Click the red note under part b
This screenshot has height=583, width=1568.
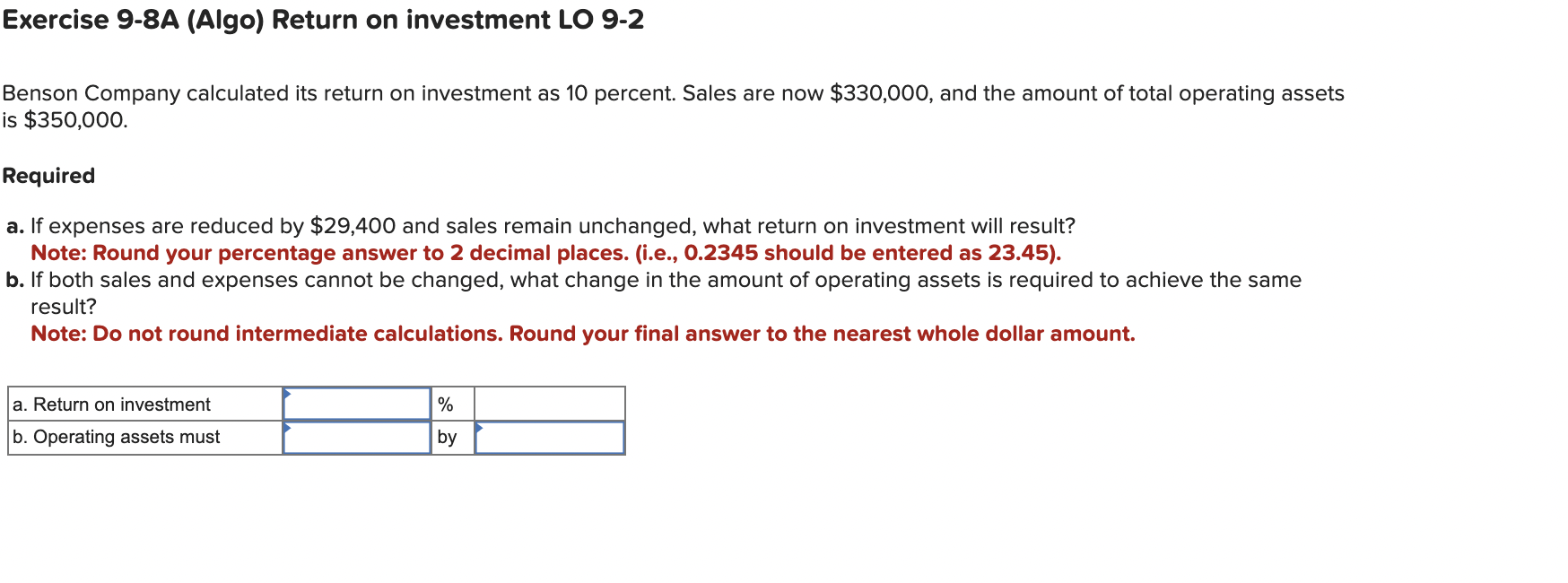583,333
